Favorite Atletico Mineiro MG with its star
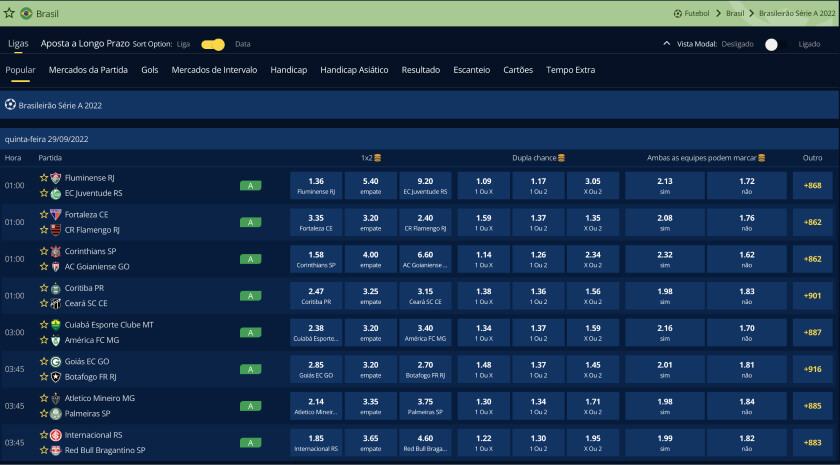 (44, 398)
